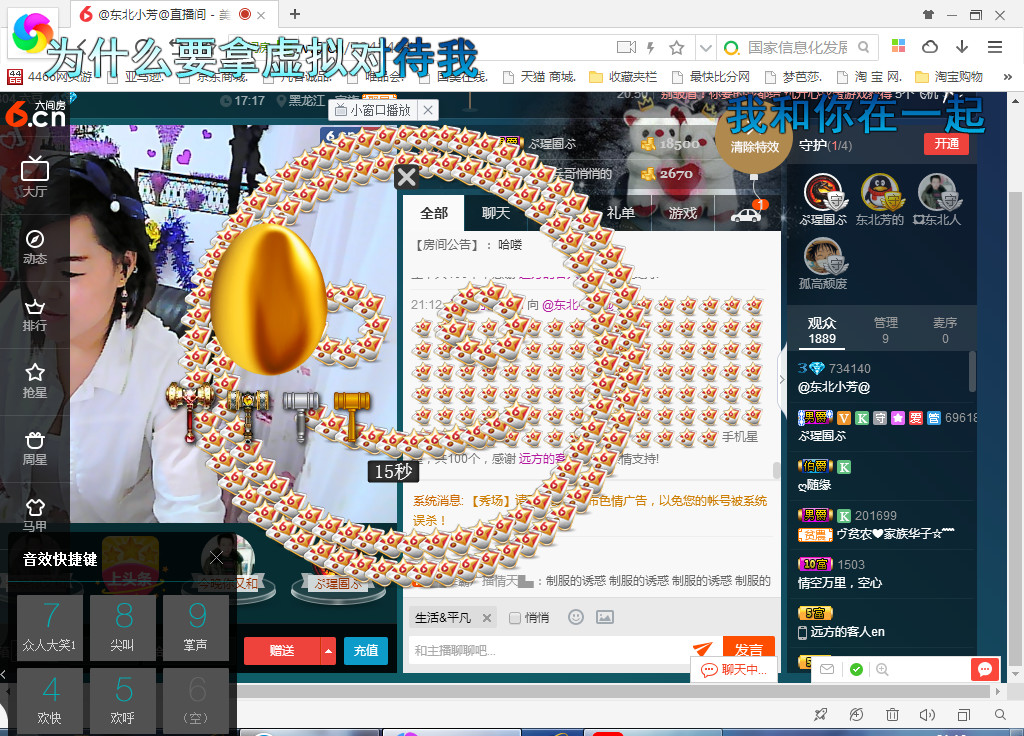Viewport: 1024px width, 736px height.
Task: Click the lightning speed mode icon
Action: 650,48
